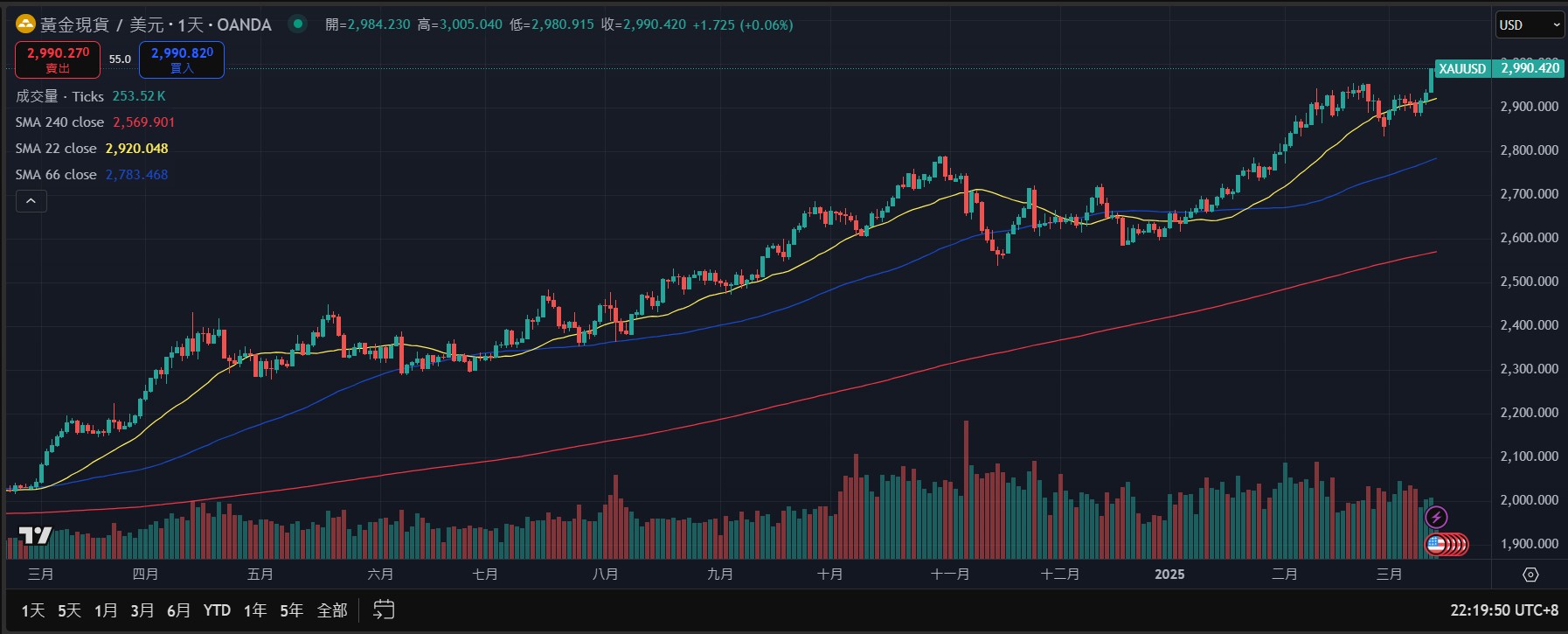The height and width of the screenshot is (634, 1568).
Task: Open the timezone menu at UTC+8 clock
Action: click(x=1503, y=610)
